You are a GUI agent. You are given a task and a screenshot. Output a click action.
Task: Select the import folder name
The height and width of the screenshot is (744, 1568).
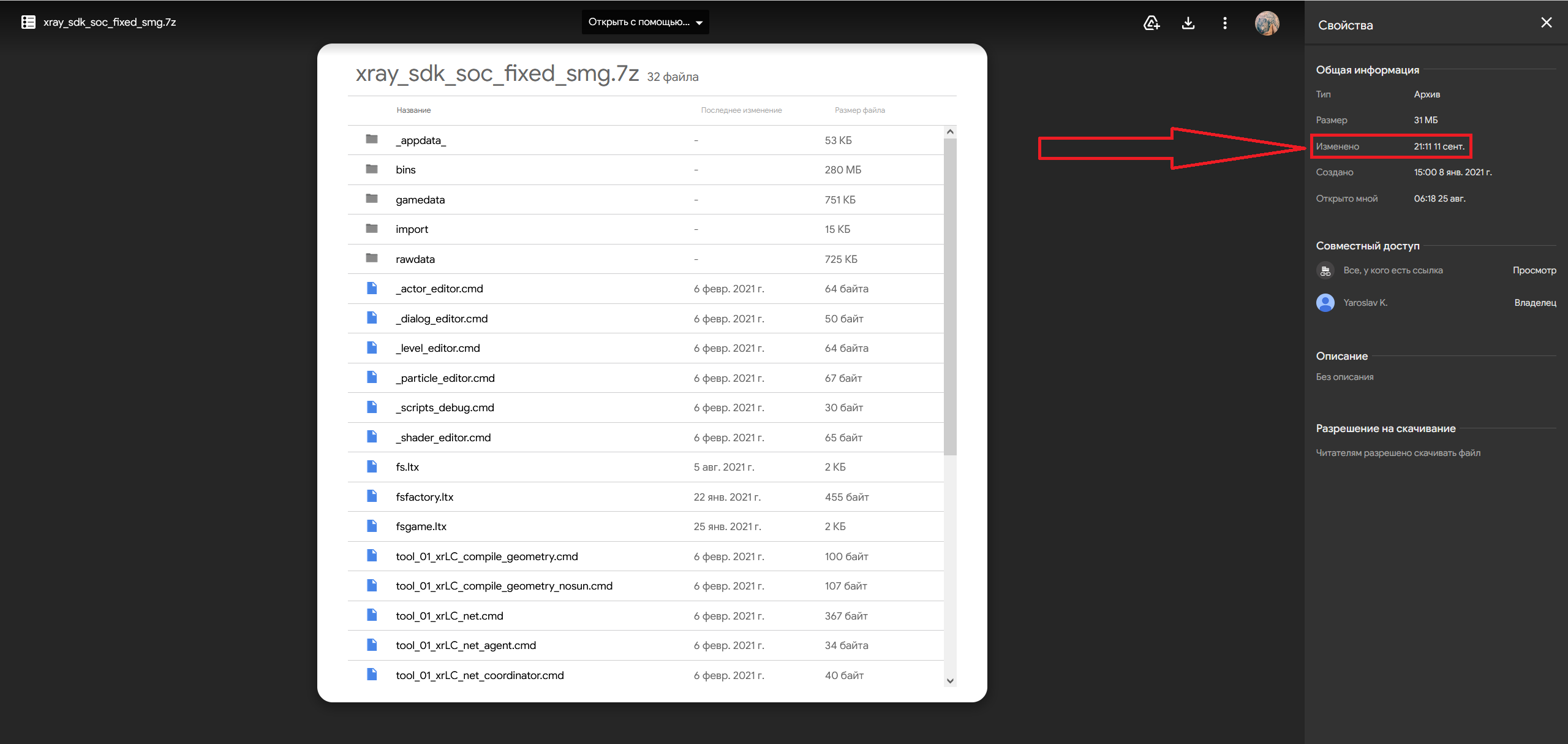412,229
